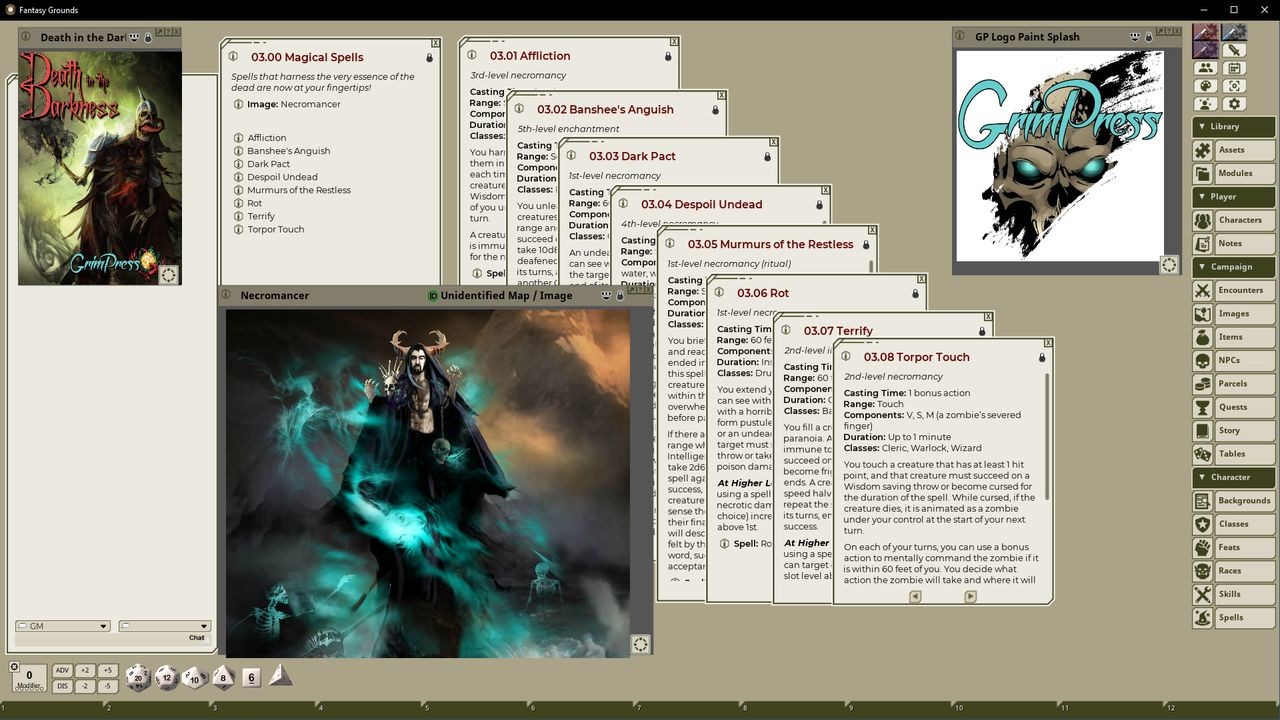This screenshot has height=720, width=1280.
Task: Roll the d12 die
Action: tap(167, 676)
